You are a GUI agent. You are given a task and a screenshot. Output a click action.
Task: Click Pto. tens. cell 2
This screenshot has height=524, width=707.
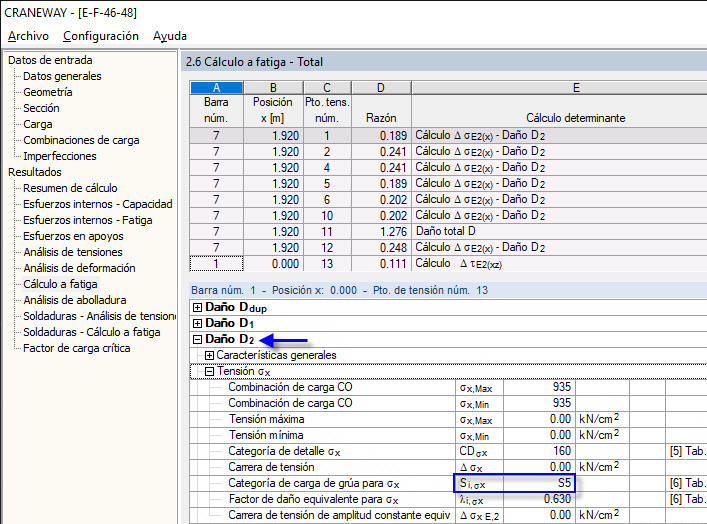[x=327, y=152]
